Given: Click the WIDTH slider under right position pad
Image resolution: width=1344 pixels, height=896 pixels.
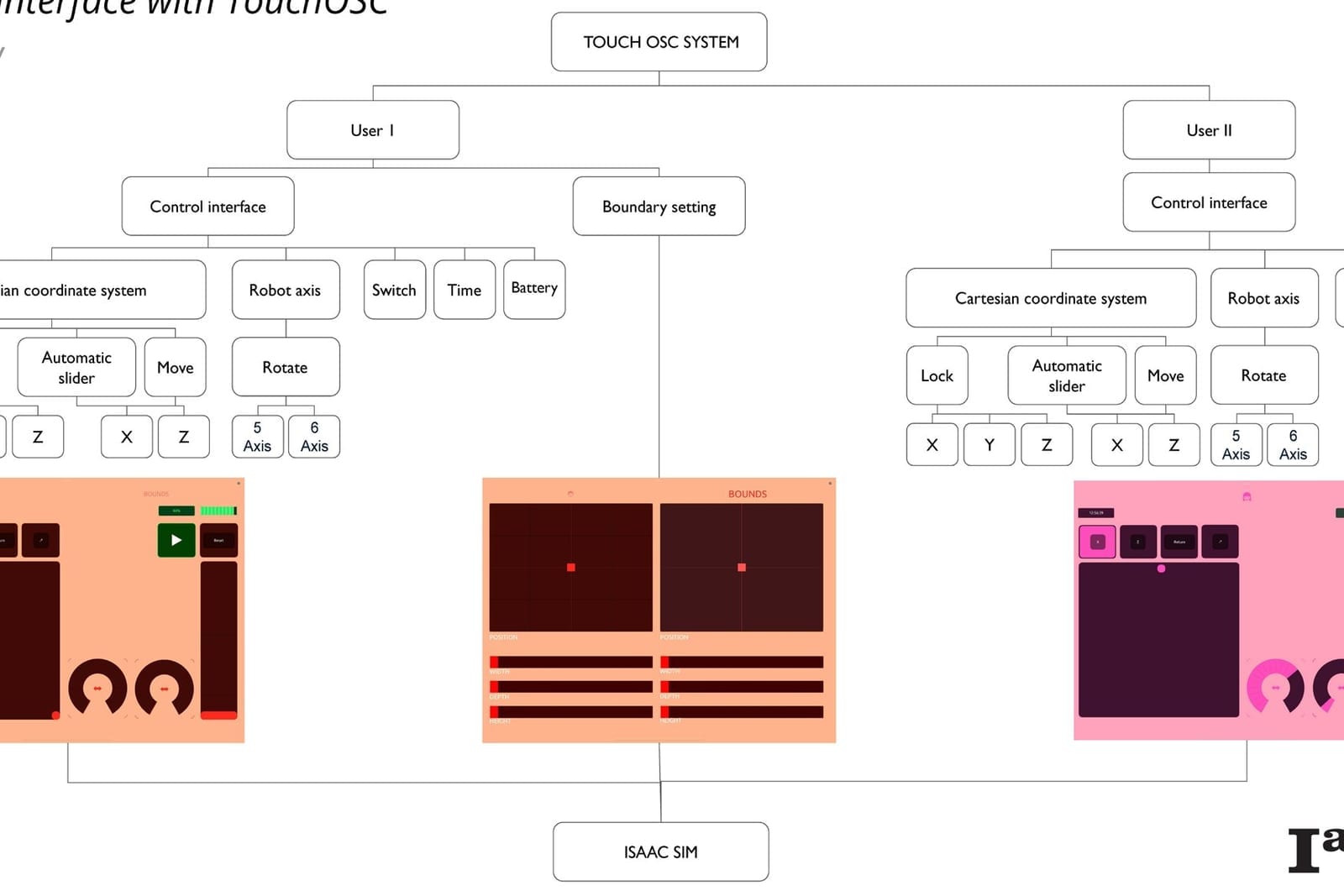Looking at the screenshot, I should click(742, 662).
